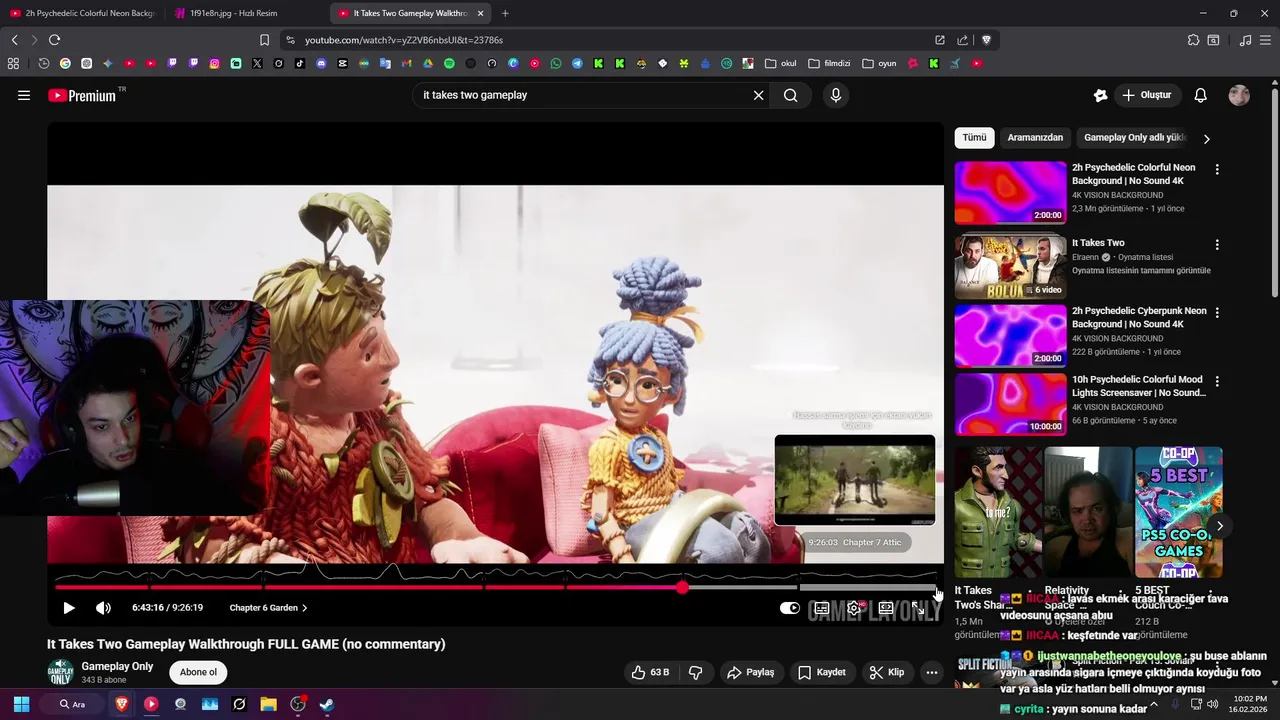Open a new browser tab
This screenshot has height=720, width=1280.
[x=505, y=13]
